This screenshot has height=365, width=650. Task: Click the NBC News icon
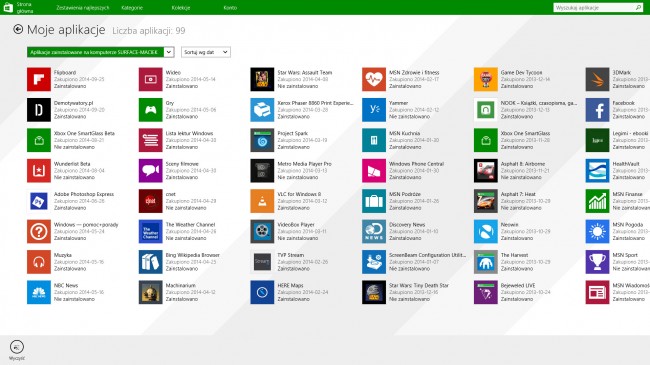39,292
